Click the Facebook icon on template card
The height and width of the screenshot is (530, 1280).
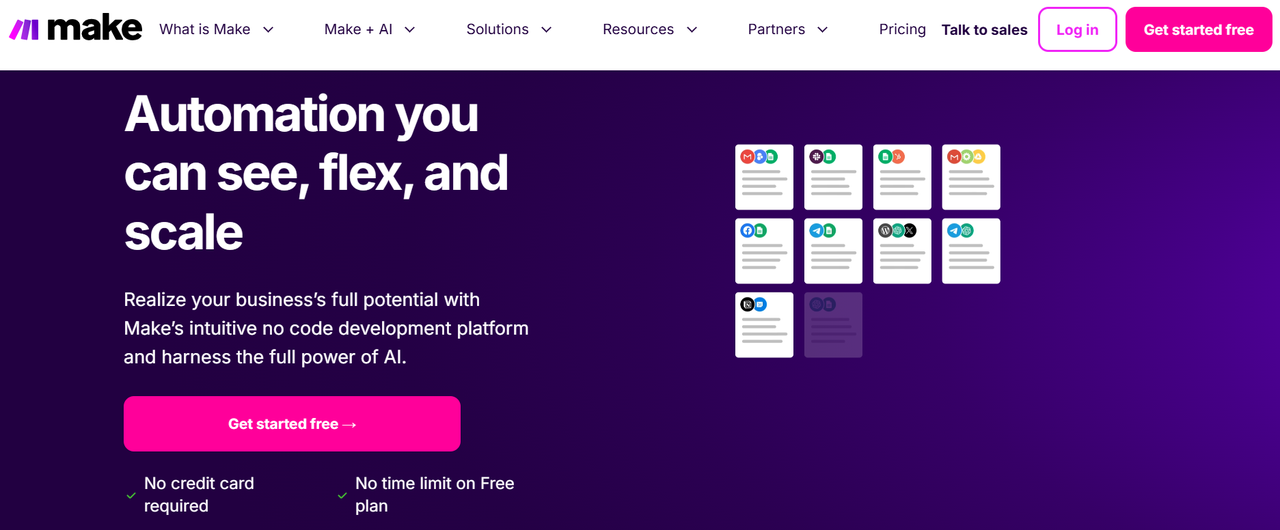[x=747, y=231]
